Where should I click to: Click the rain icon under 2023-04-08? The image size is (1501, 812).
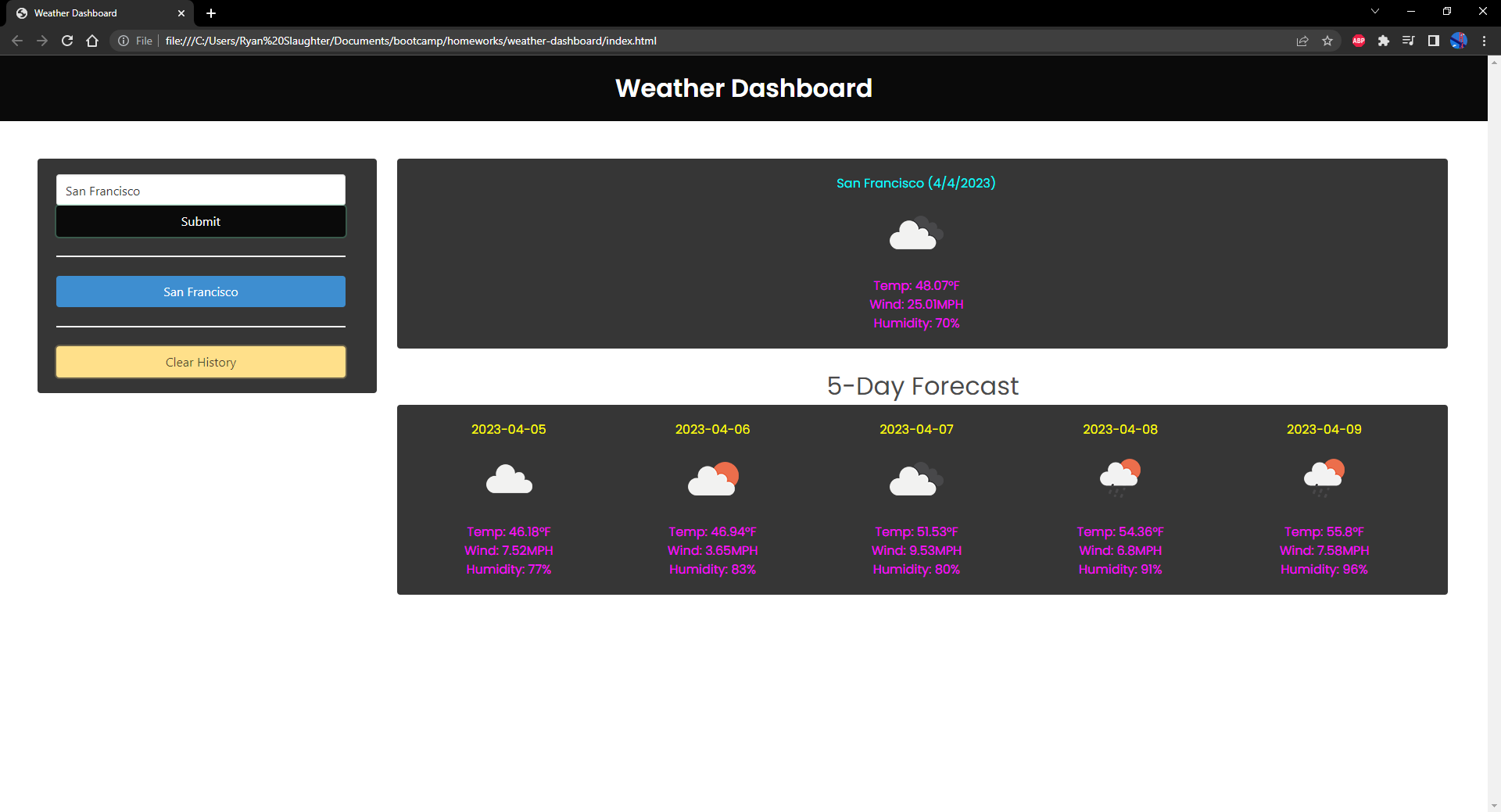1119,477
